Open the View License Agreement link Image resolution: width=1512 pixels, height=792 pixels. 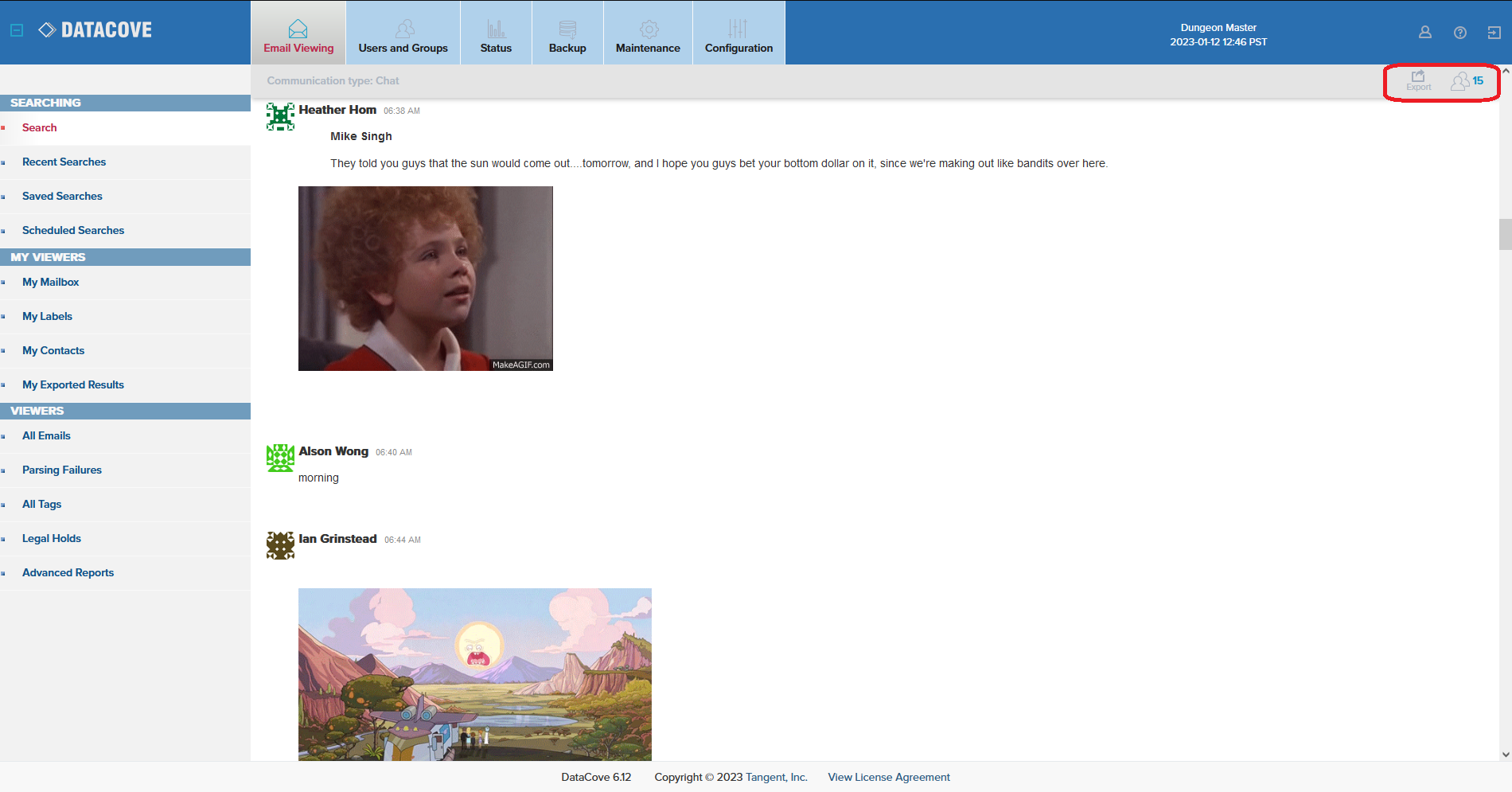click(888, 777)
